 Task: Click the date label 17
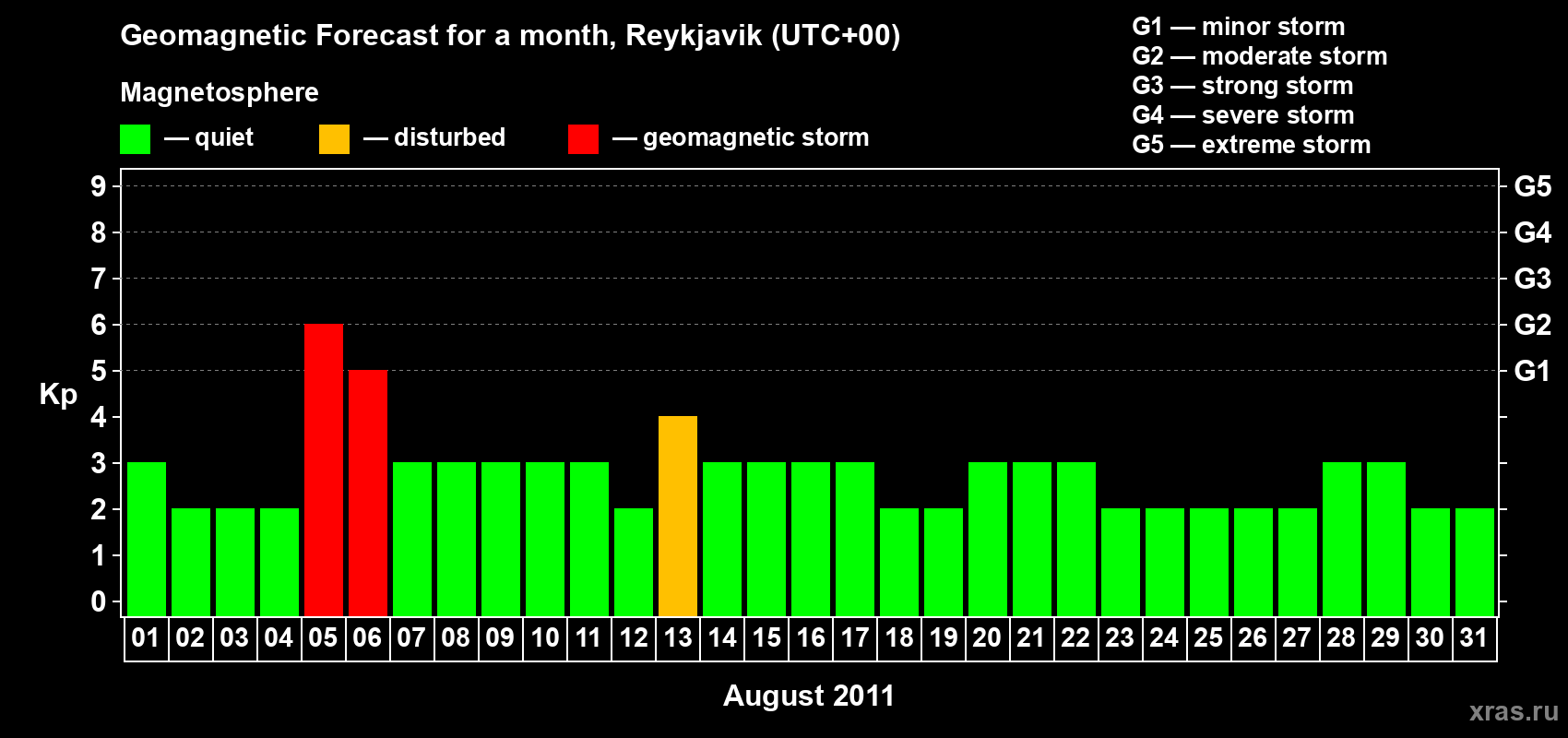coord(855,637)
